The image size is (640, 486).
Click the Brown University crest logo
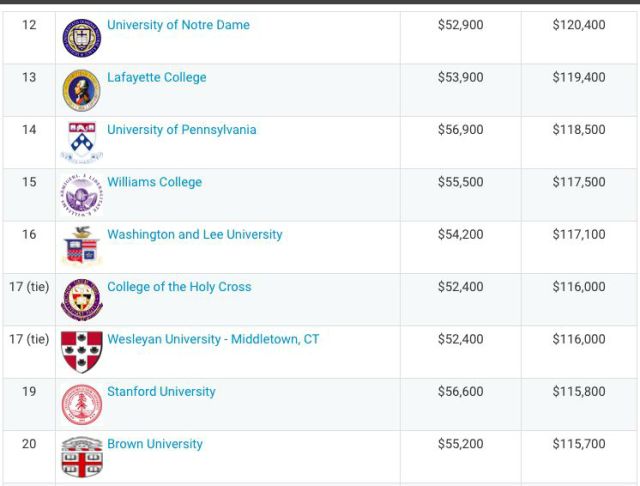(82, 457)
